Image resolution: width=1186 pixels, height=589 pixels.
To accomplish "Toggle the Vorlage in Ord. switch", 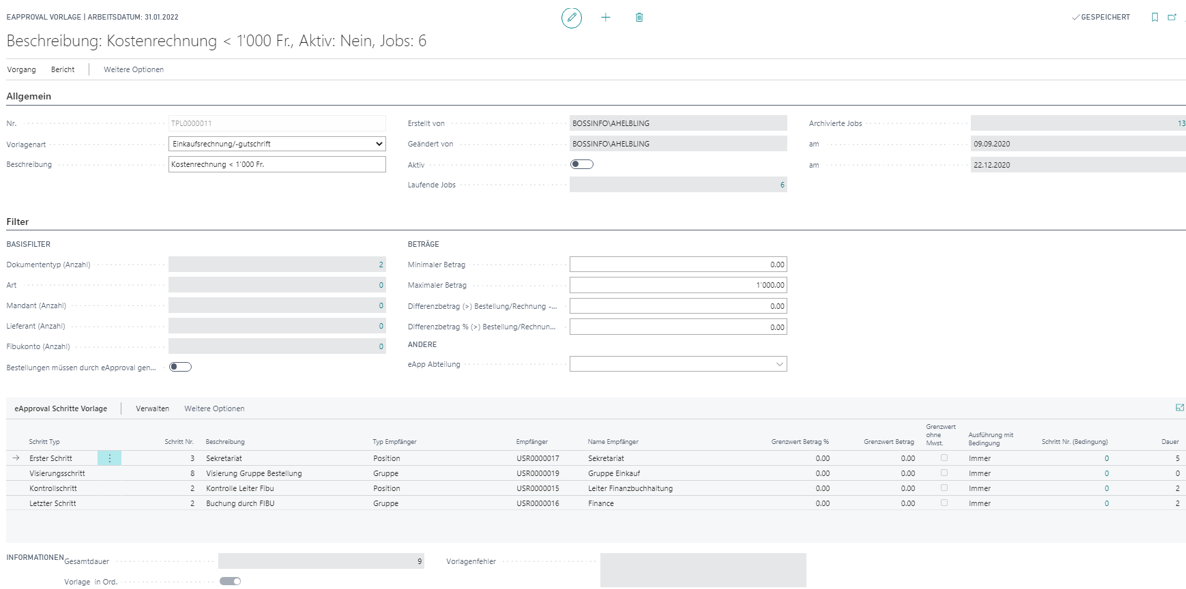I will (x=230, y=581).
